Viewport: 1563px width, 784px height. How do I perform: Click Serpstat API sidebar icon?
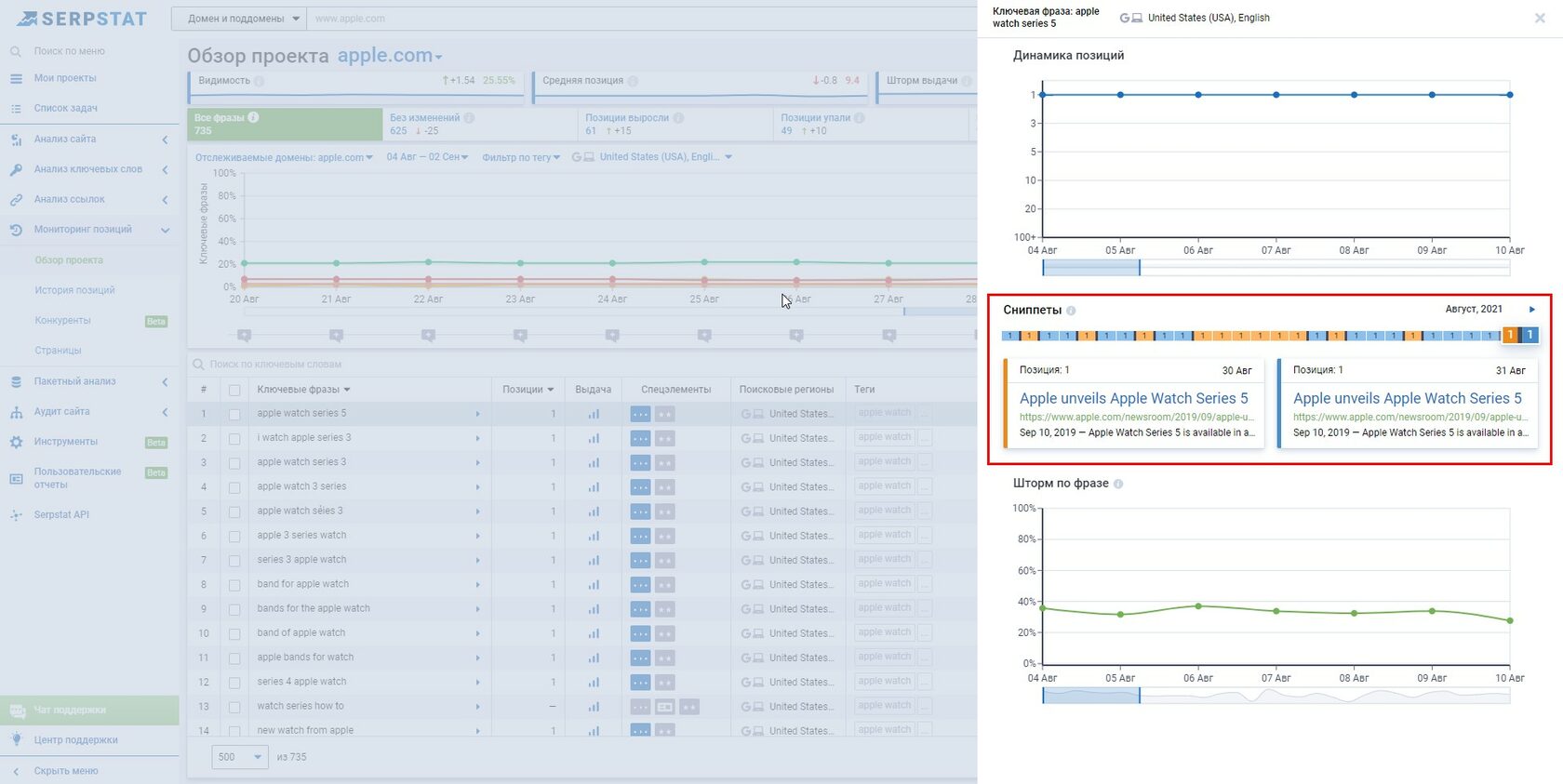tap(16, 514)
